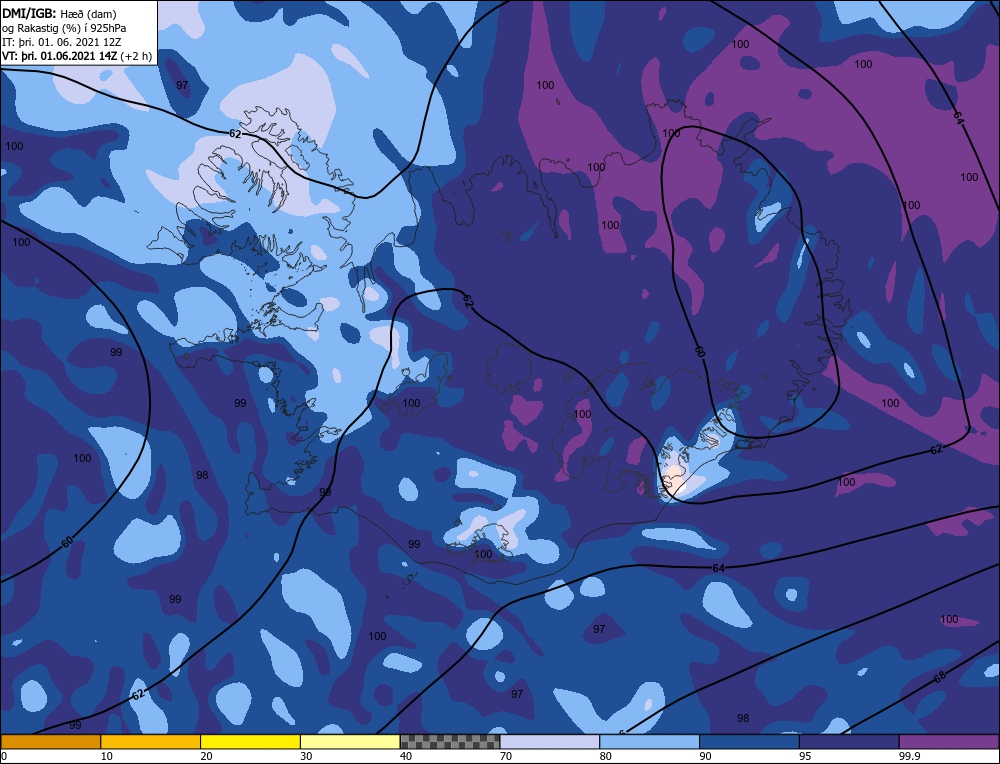Image resolution: width=1000 pixels, height=764 pixels.
Task: Select the 'VT: þri. 01.06.2021 14Z' line
Action: click(x=59, y=56)
